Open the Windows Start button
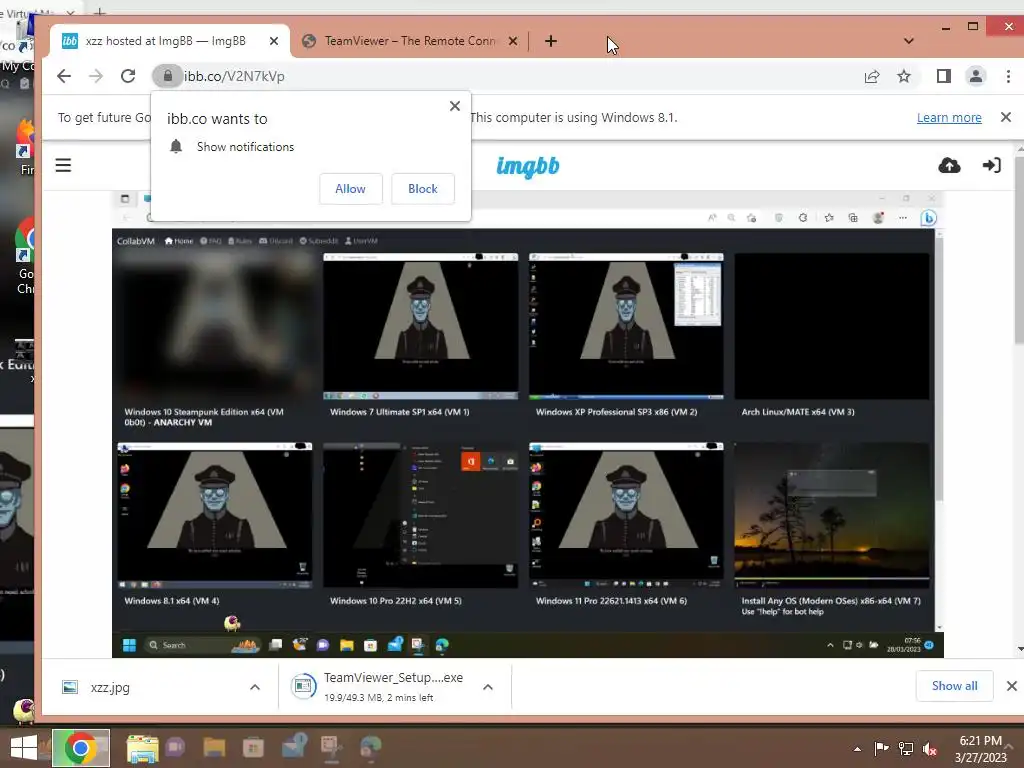Image resolution: width=1024 pixels, height=768 pixels. tap(24, 748)
